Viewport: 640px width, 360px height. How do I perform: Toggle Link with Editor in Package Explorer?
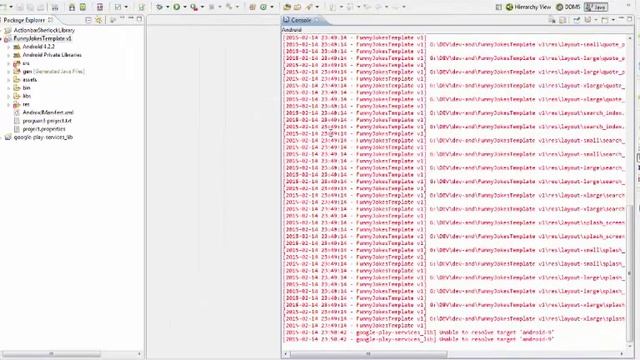98,20
